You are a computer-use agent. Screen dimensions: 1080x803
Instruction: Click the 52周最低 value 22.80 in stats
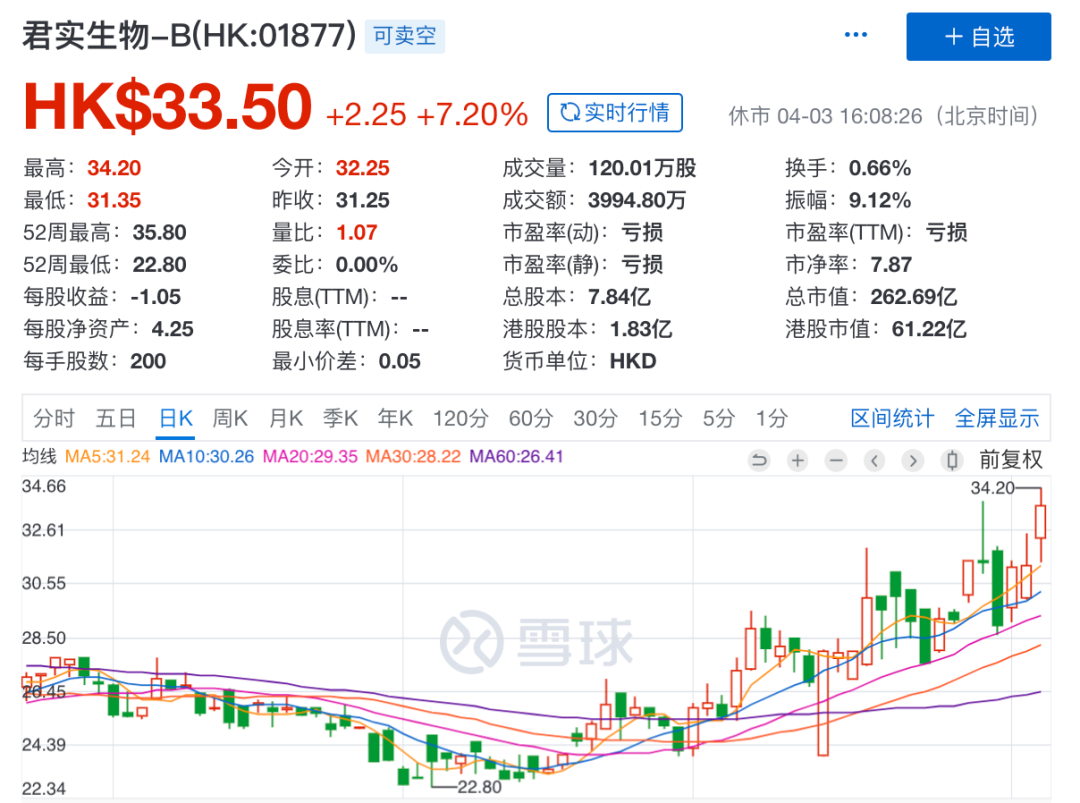point(159,265)
